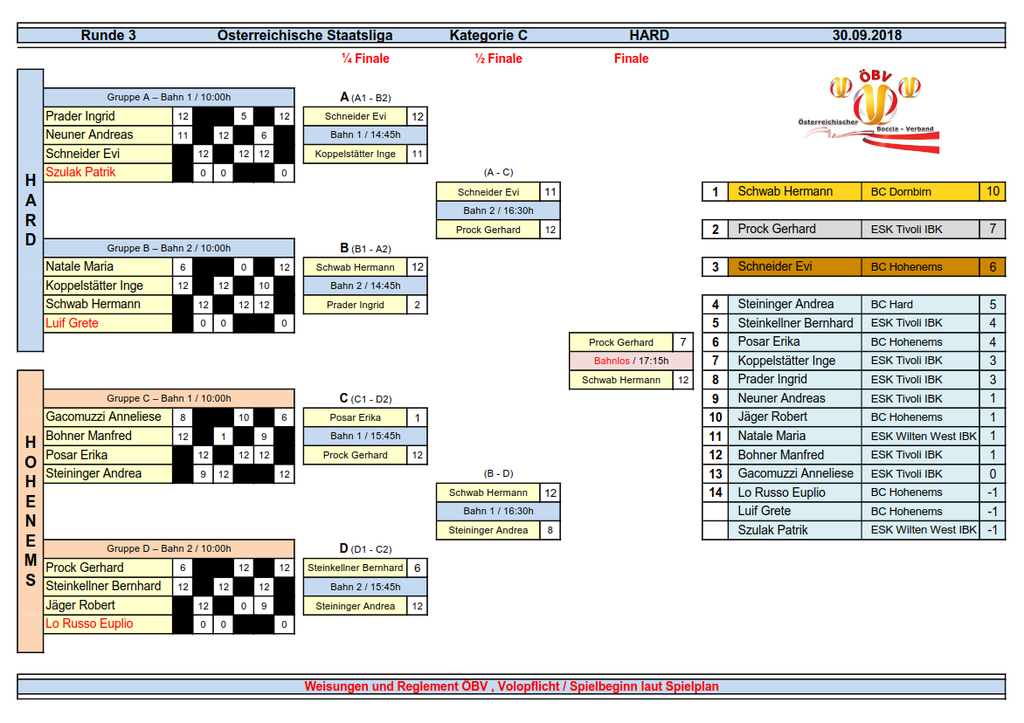Image resolution: width=1024 pixels, height=723 pixels.
Task: Click "BC Dornbirn" in the ranking table
Action: (900, 191)
